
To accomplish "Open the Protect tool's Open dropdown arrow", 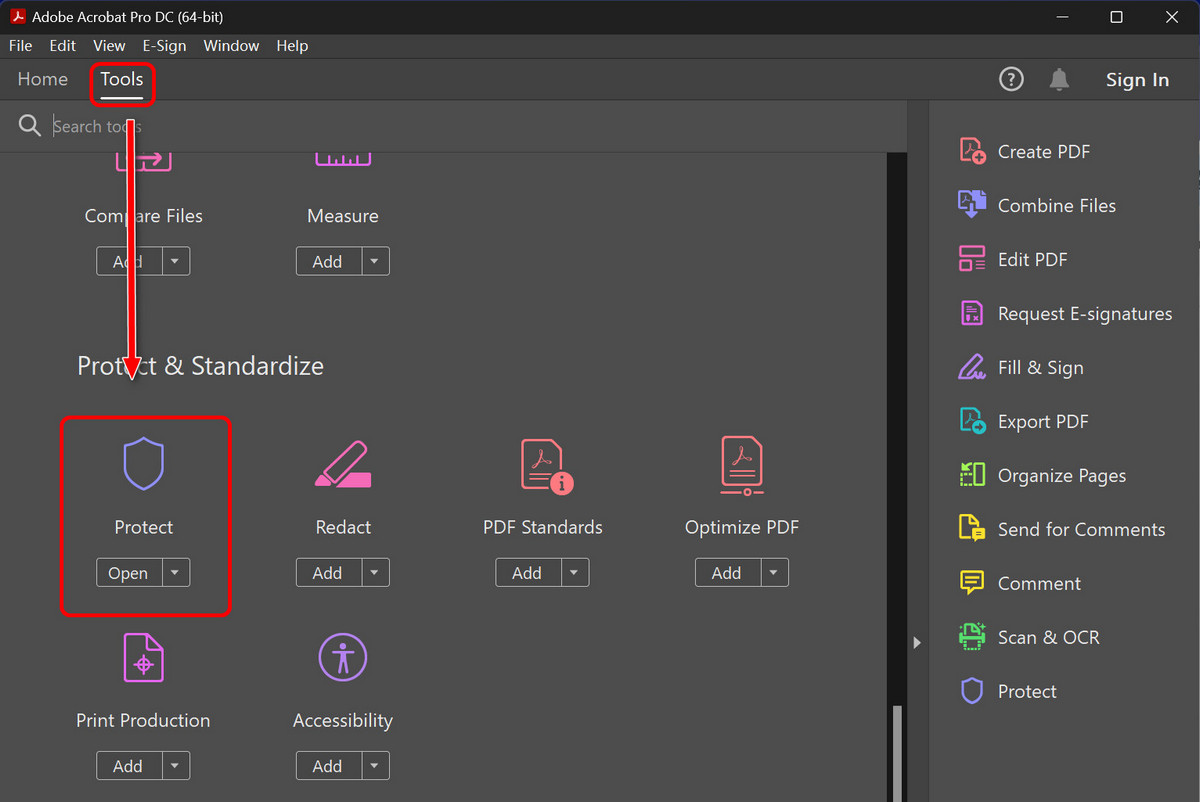I will point(175,572).
